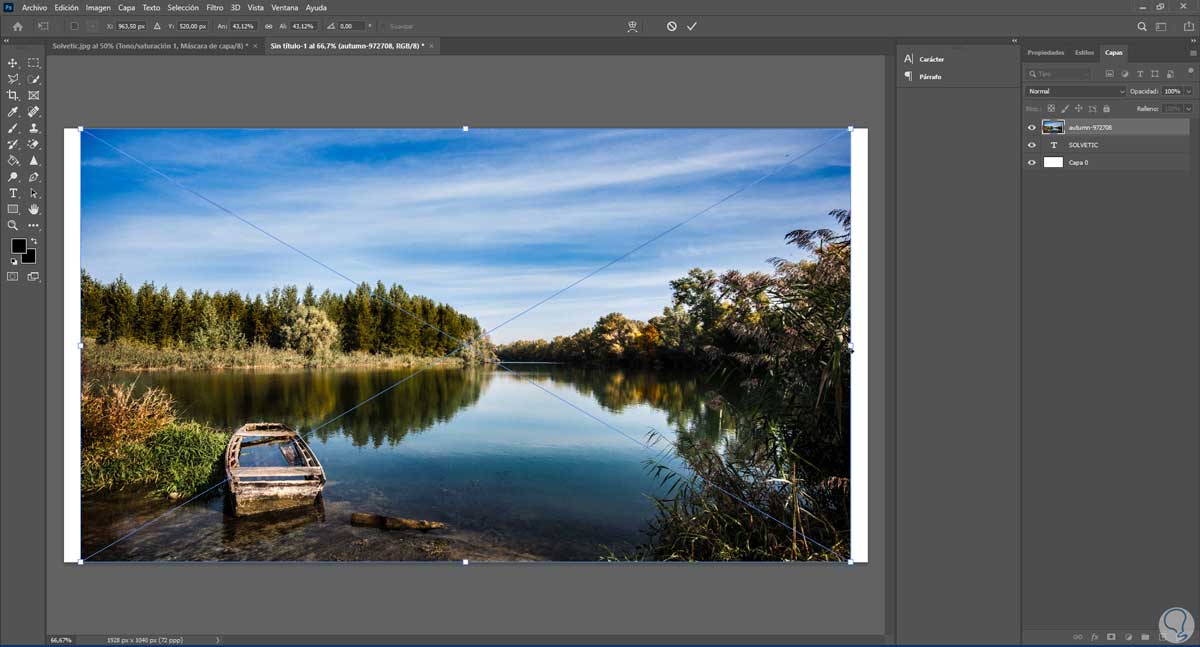Hide the Capa 0 layer
The width and height of the screenshot is (1200, 647).
(x=1032, y=162)
